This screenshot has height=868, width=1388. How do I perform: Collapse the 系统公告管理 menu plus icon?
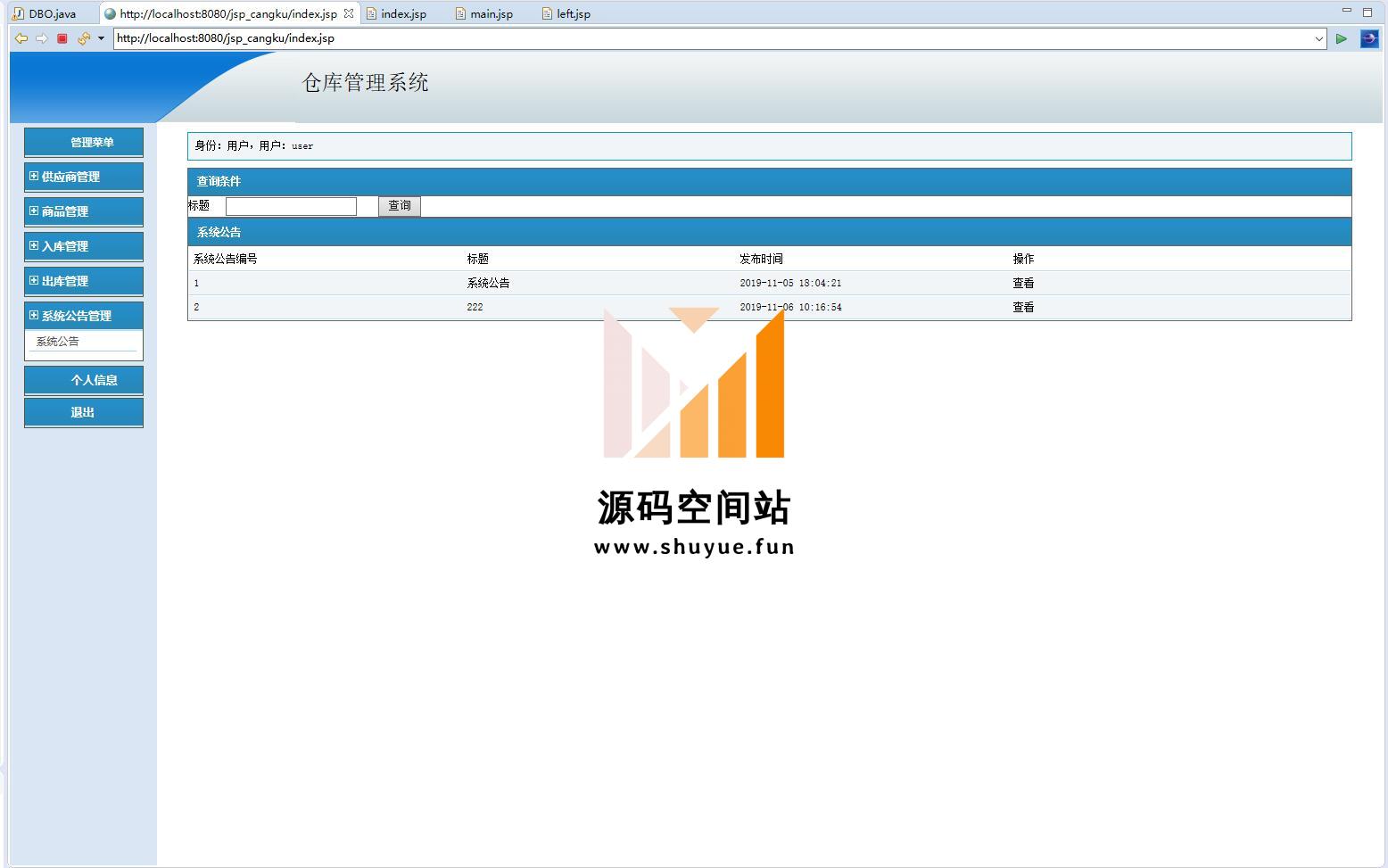34,315
